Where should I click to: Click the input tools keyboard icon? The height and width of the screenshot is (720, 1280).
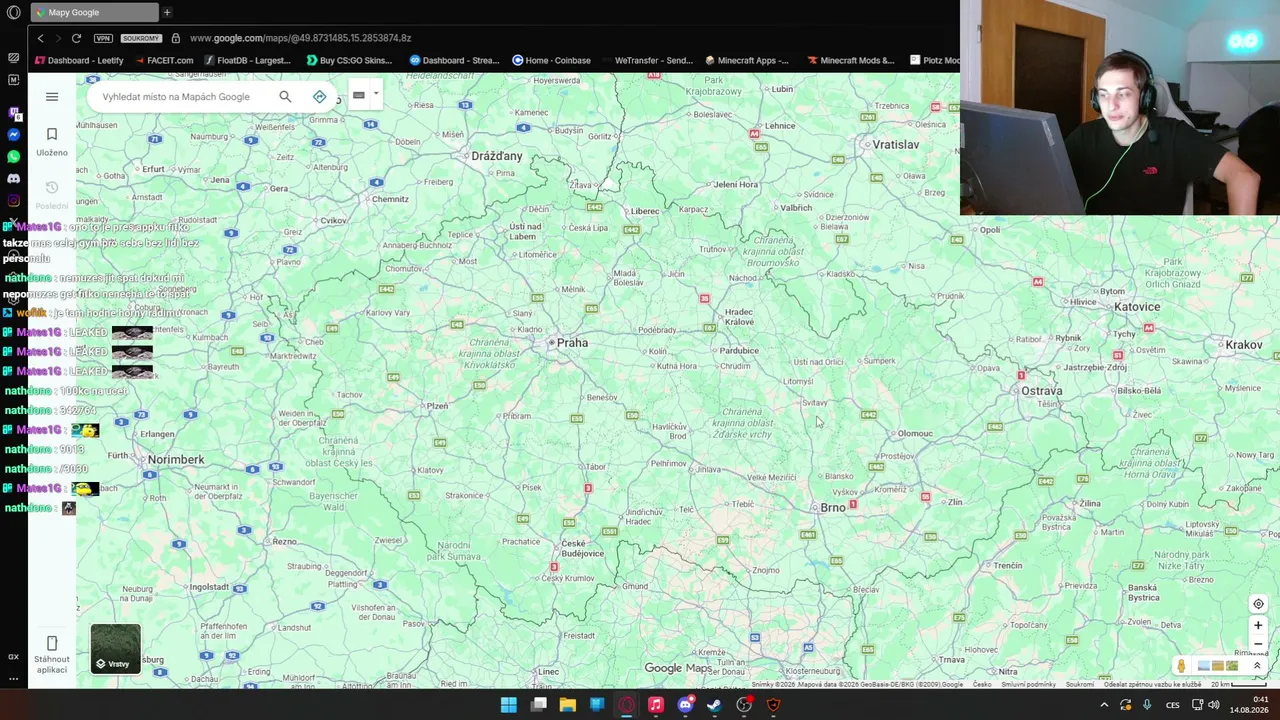(358, 95)
